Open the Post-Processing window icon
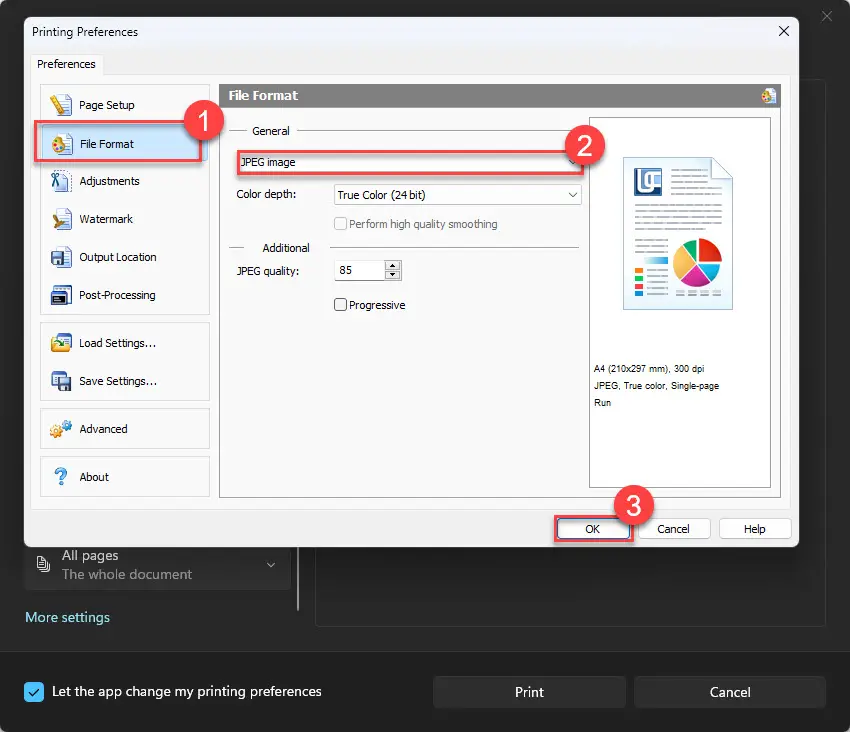The image size is (850, 732). tap(61, 295)
